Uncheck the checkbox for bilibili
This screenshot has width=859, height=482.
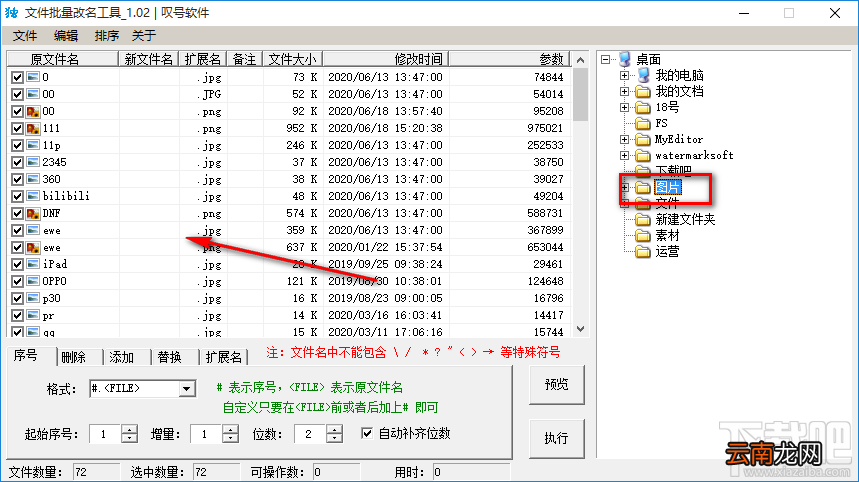[17, 196]
